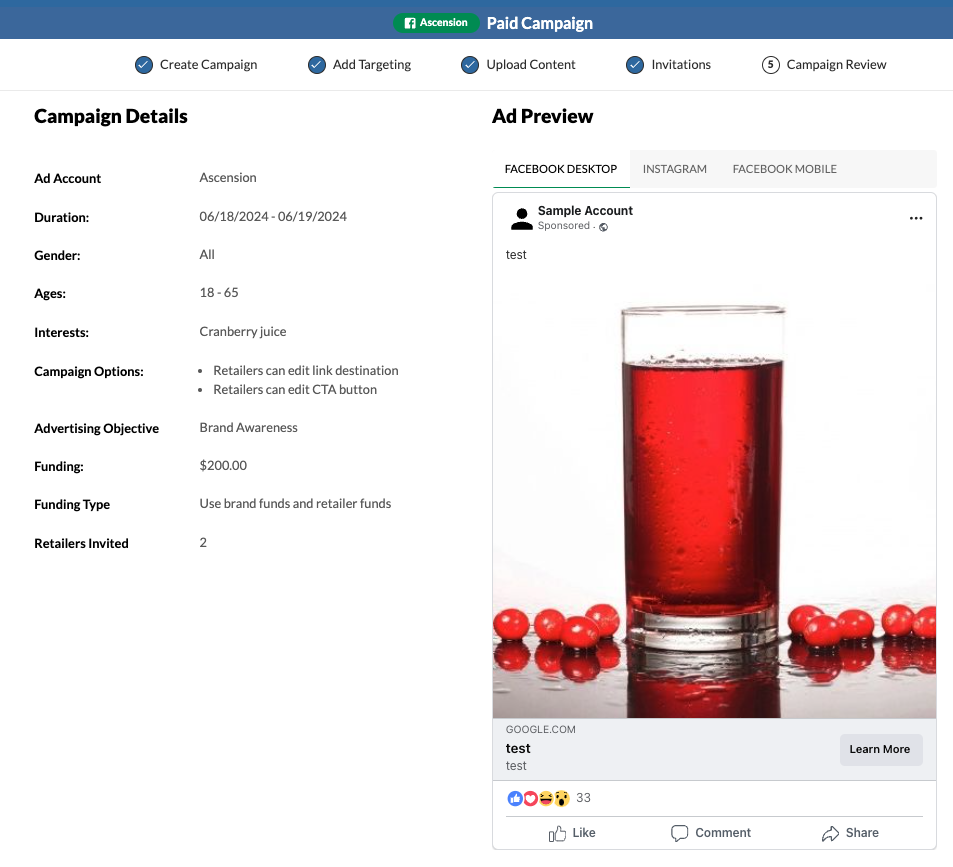The image size is (953, 867).
Task: Go to the Add Targeting step label
Action: click(372, 64)
